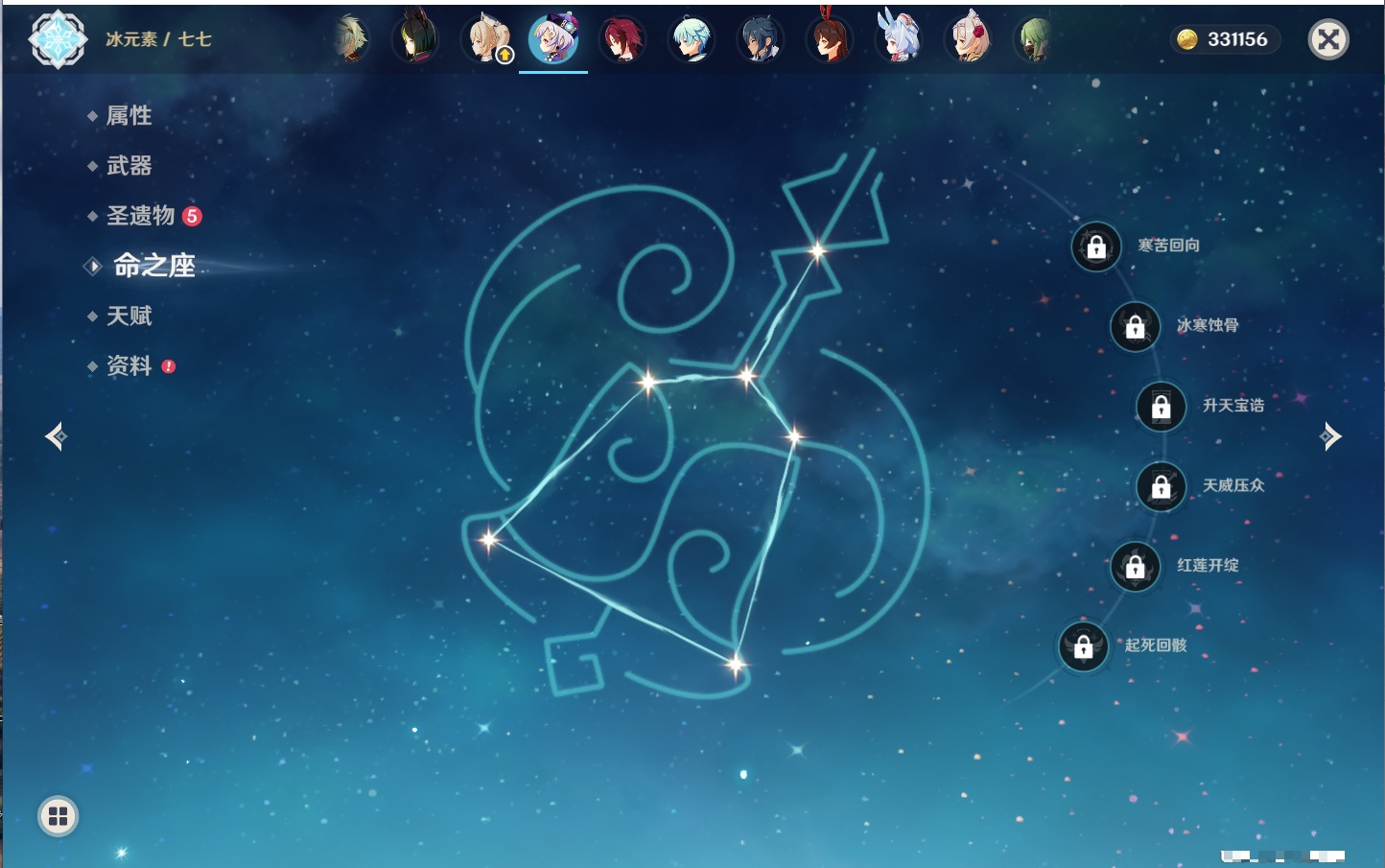Click the gold Mora coin icon
This screenshot has height=868, width=1385.
1187,39
